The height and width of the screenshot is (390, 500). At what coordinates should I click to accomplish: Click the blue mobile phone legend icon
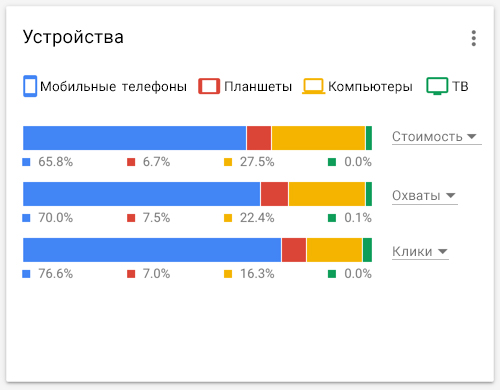pos(30,86)
